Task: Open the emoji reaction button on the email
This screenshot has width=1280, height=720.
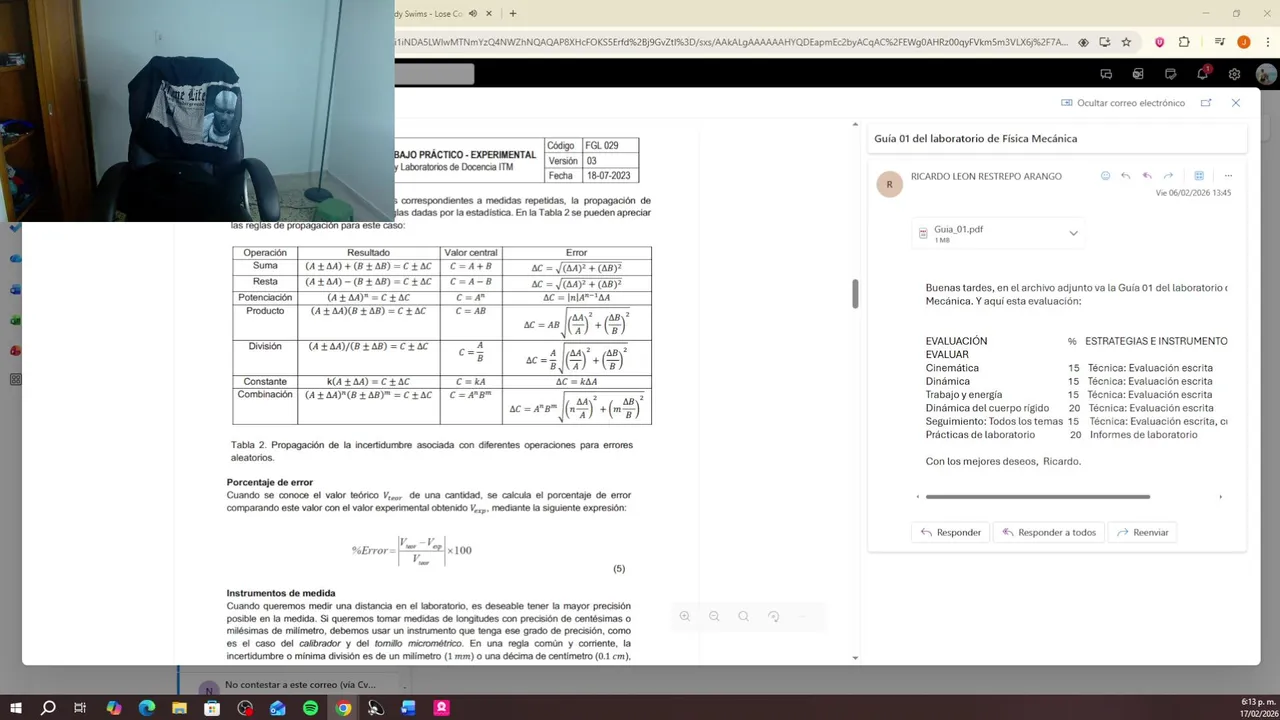Action: (1105, 176)
